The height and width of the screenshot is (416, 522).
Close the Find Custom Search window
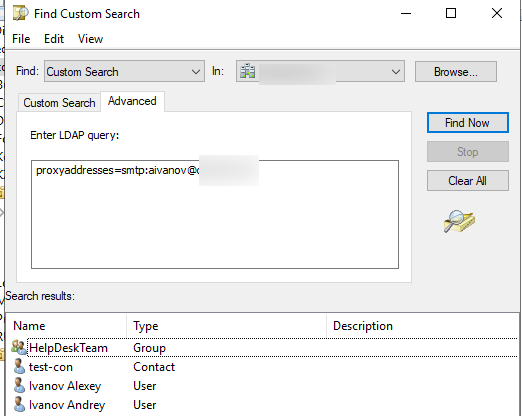[x=497, y=13]
